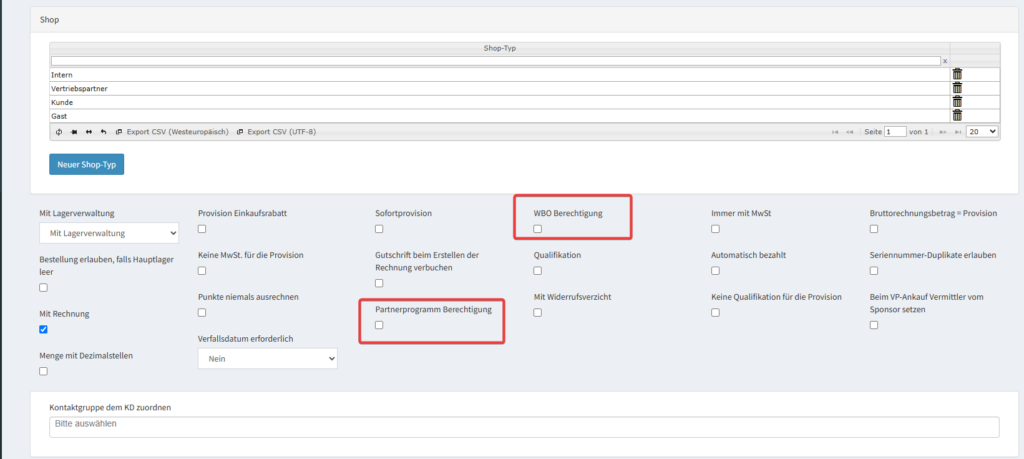Screen dimensions: 1024x459
Task: Uncheck the Mit Rechnung checkbox
Action: (x=43, y=329)
